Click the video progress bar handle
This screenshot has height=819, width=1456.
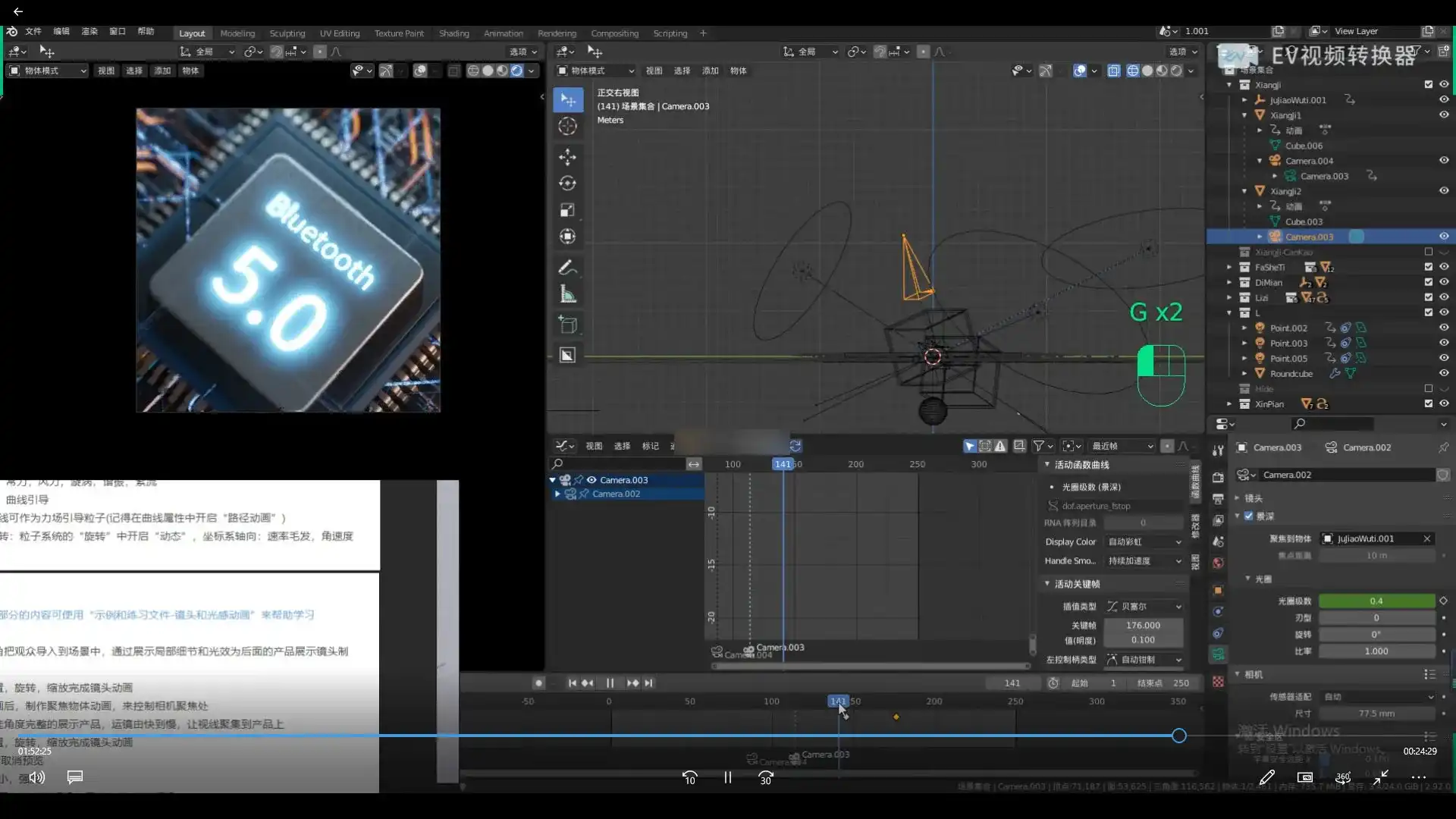tap(1178, 735)
